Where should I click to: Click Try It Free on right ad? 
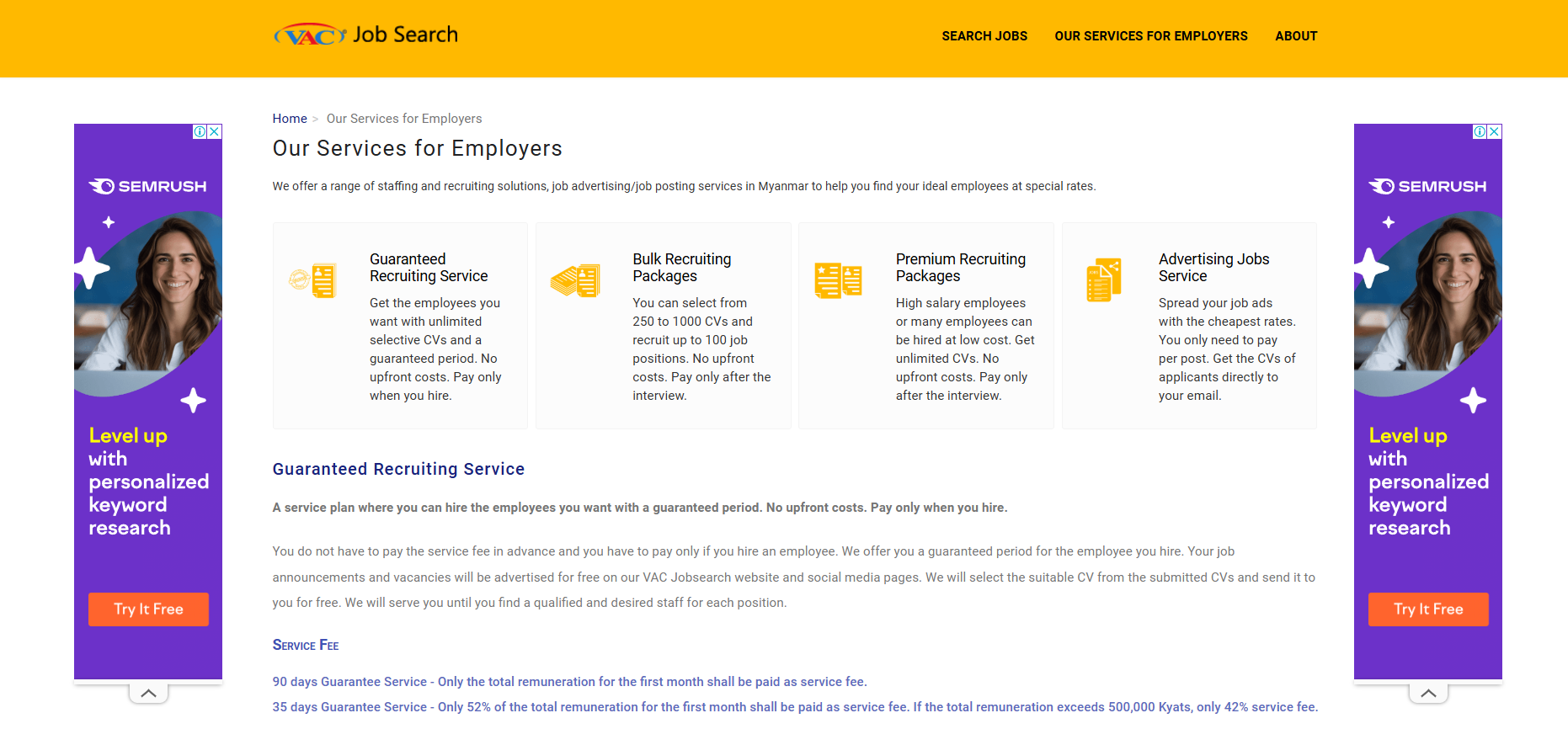[1428, 609]
